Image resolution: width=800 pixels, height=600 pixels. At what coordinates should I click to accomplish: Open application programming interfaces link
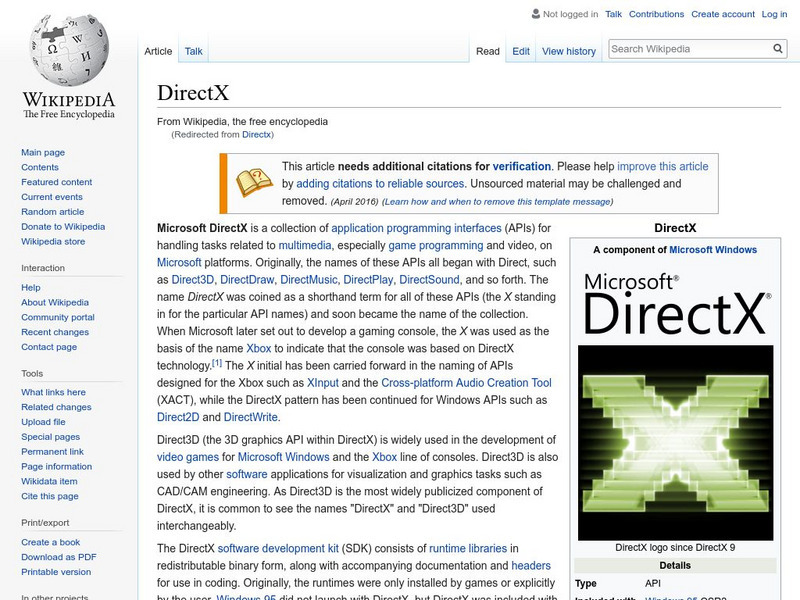pos(416,228)
